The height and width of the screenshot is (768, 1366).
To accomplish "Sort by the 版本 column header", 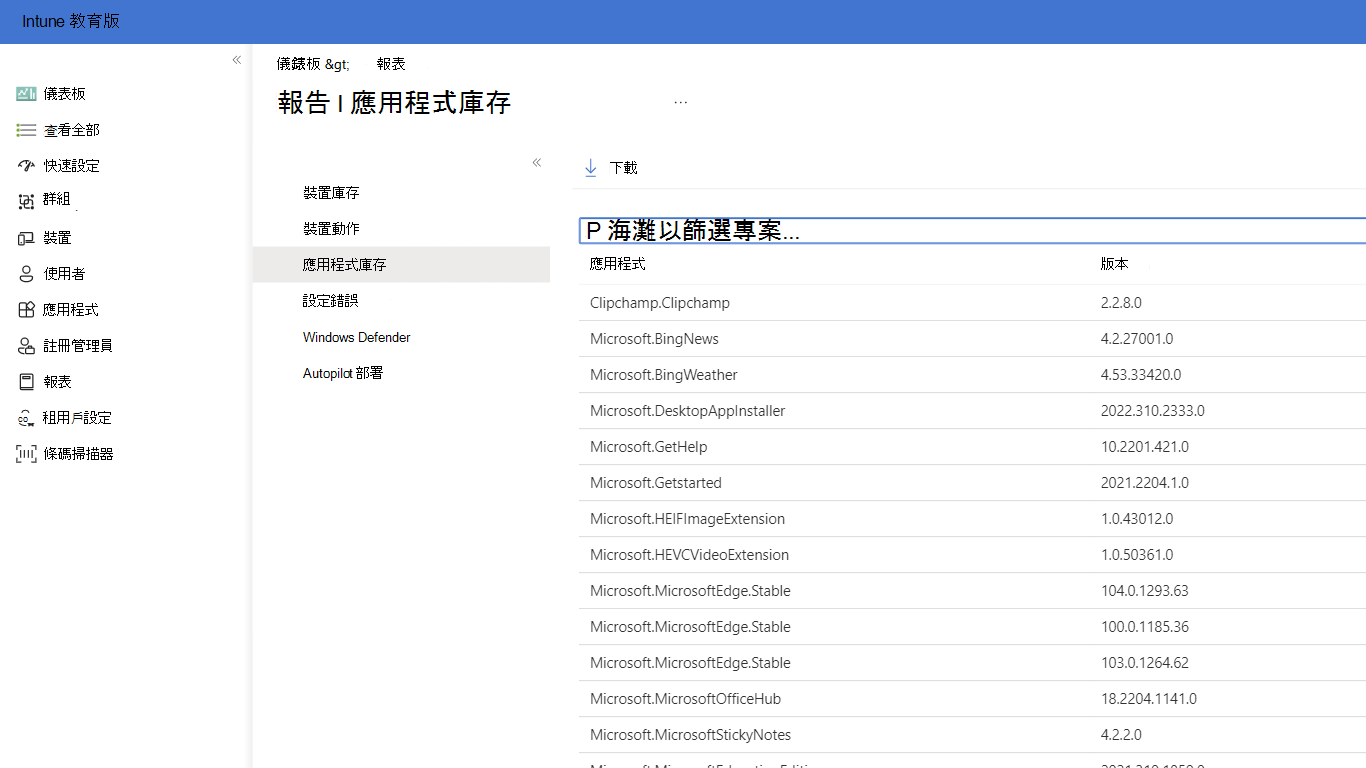I will [1115, 264].
